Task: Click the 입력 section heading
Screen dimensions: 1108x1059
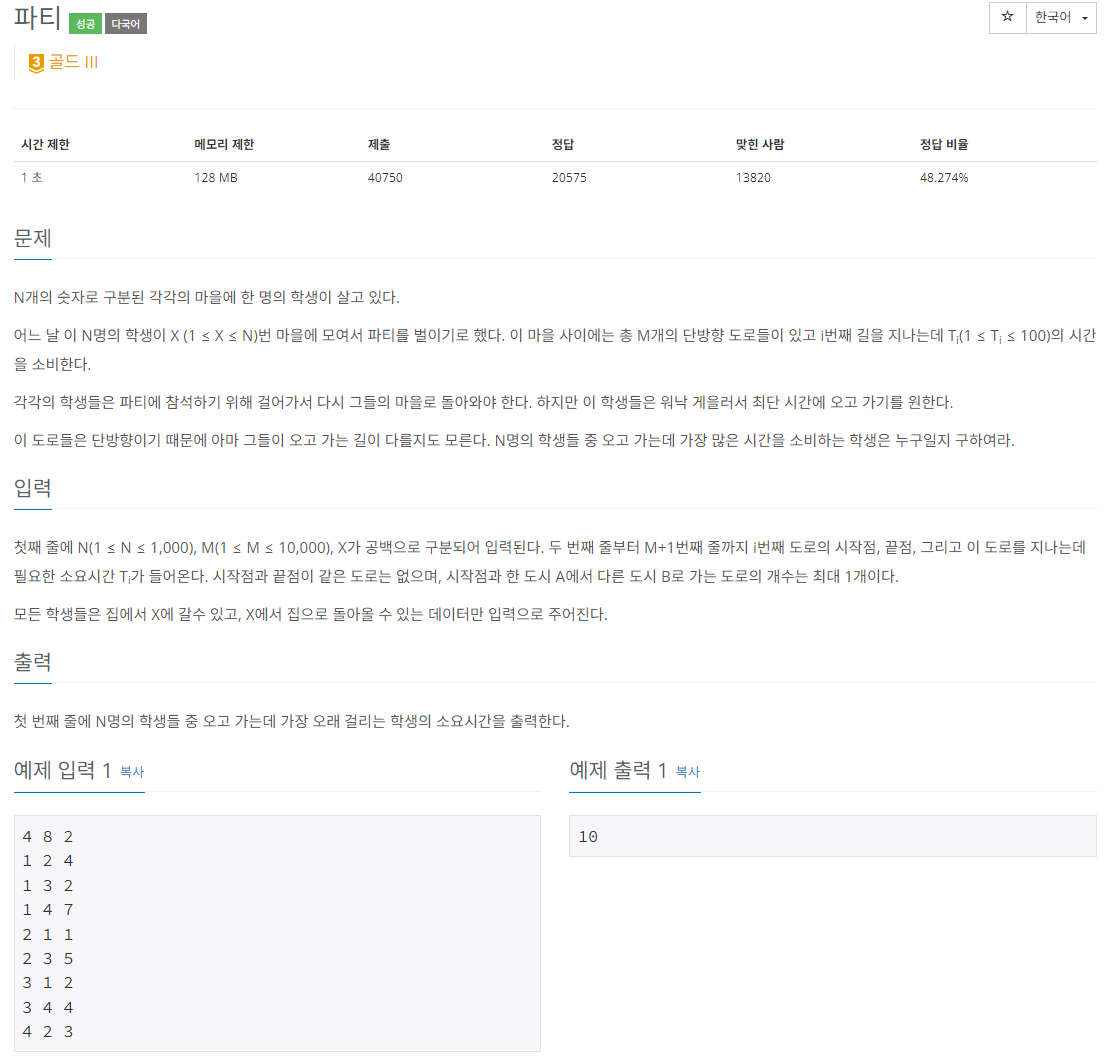Action: [33, 487]
